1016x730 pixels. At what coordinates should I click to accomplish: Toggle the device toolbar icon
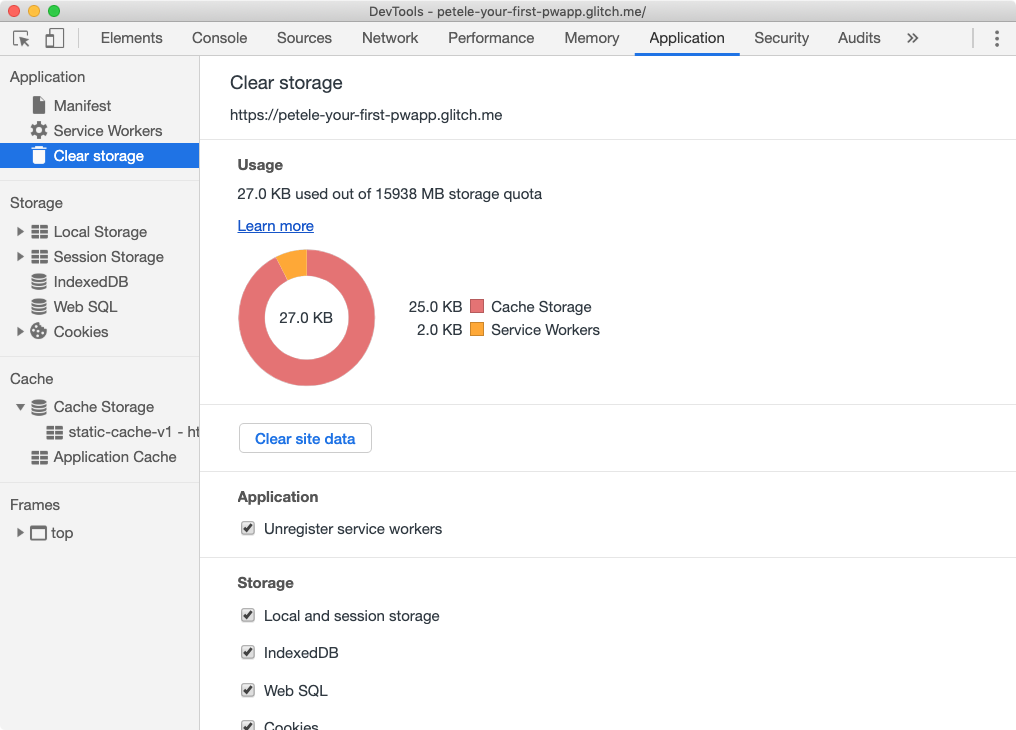54,38
